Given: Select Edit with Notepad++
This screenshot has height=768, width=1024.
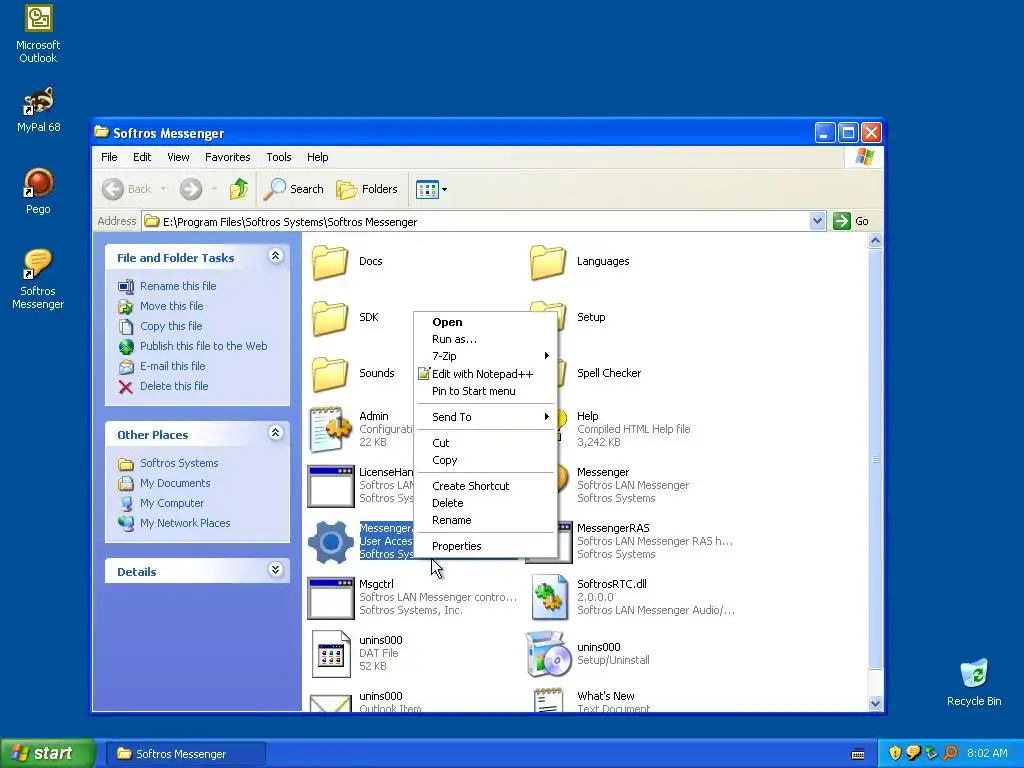Looking at the screenshot, I should 485,374.
